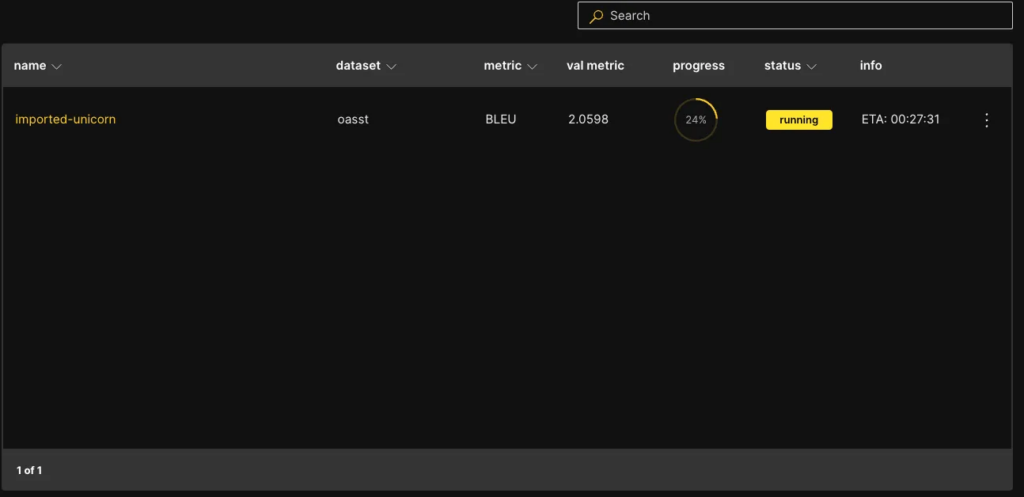The height and width of the screenshot is (497, 1024).
Task: Click the magnifying glass search icon
Action: 596,16
